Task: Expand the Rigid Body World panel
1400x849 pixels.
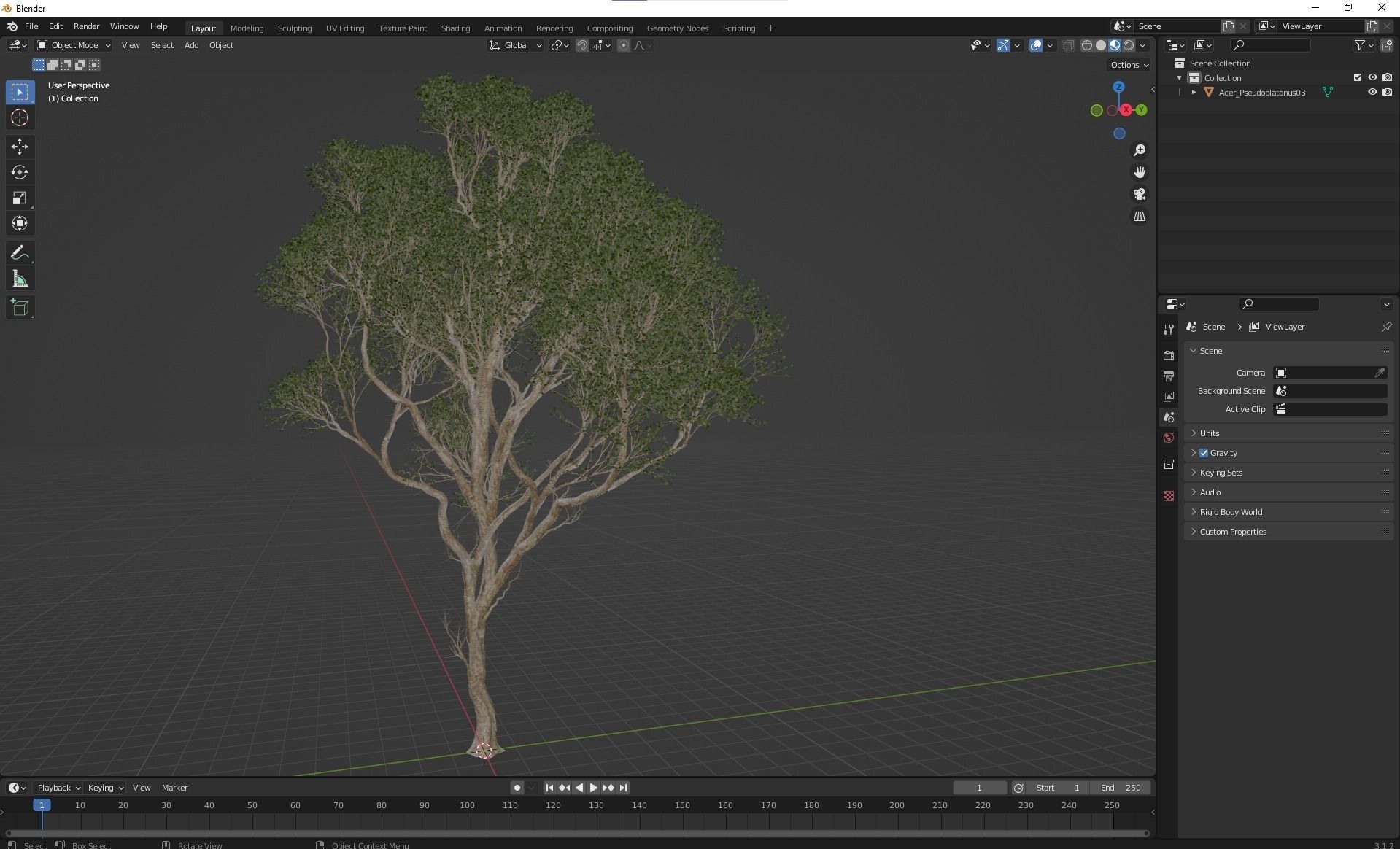Action: click(1288, 512)
